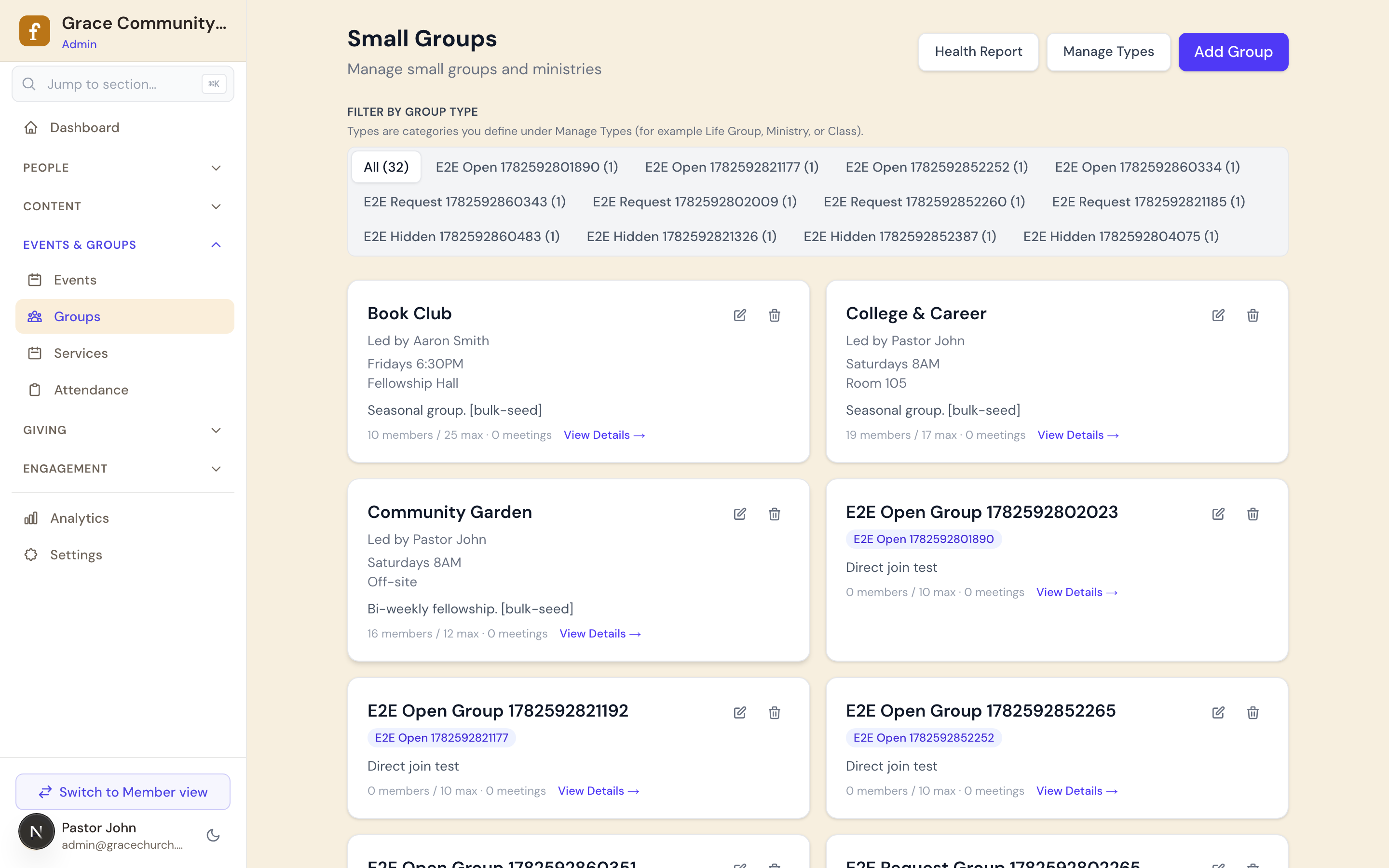Open Analytics page

point(123,518)
